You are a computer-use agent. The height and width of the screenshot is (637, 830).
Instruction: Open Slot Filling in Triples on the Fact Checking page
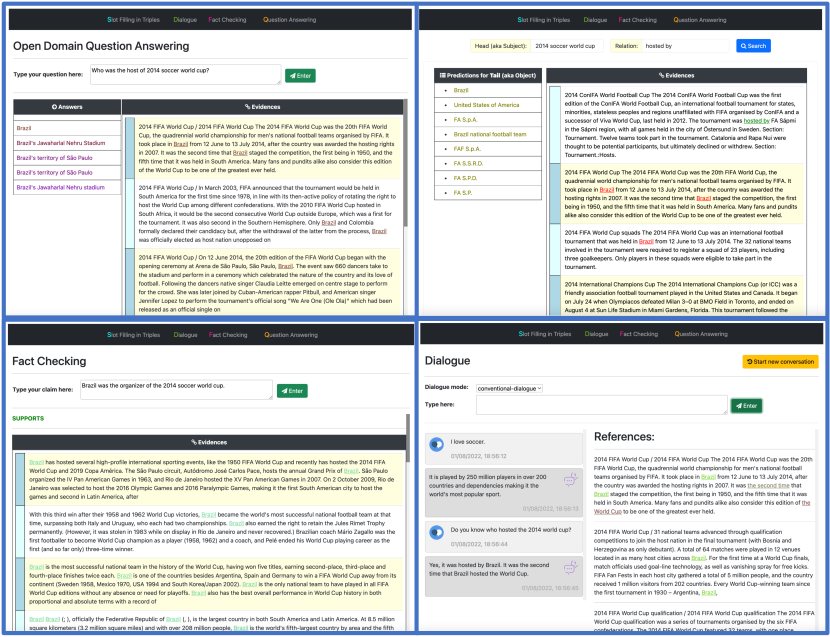click(x=133, y=335)
